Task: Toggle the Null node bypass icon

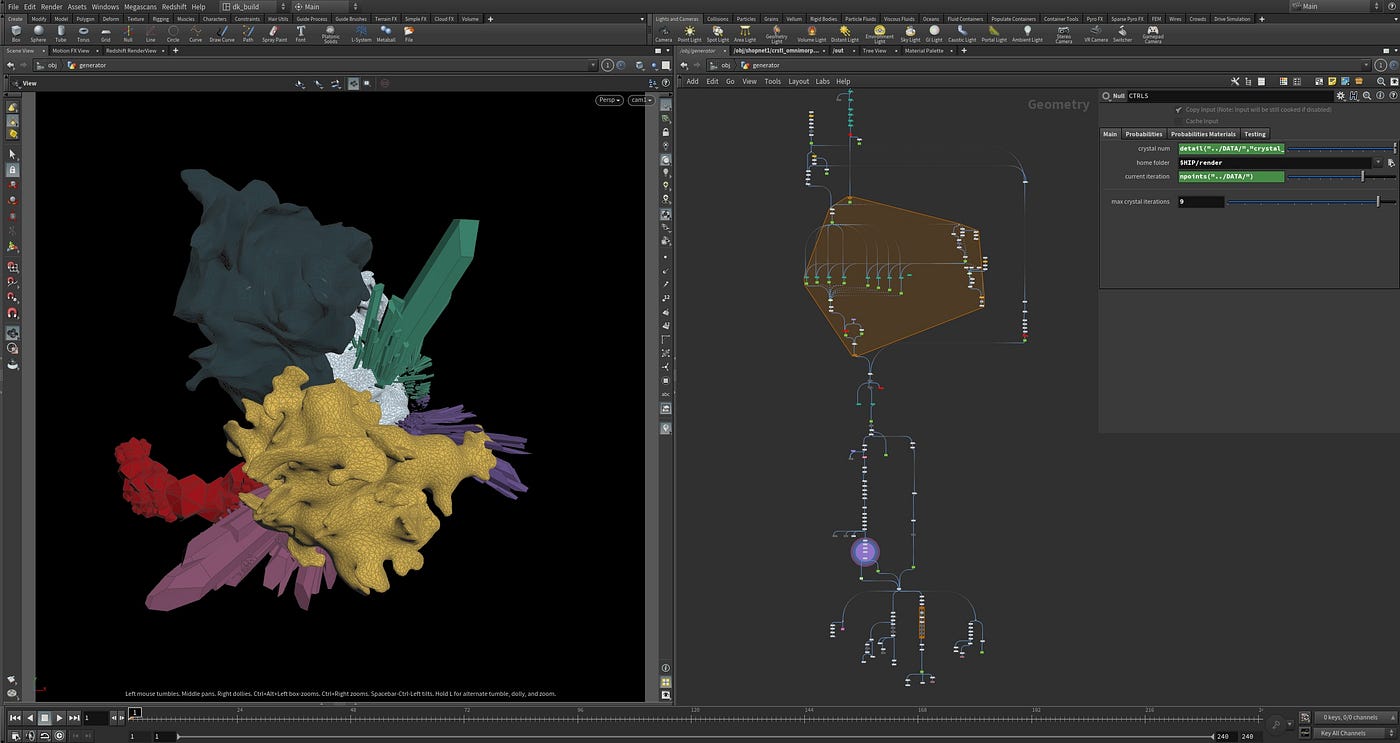Action: [1106, 96]
